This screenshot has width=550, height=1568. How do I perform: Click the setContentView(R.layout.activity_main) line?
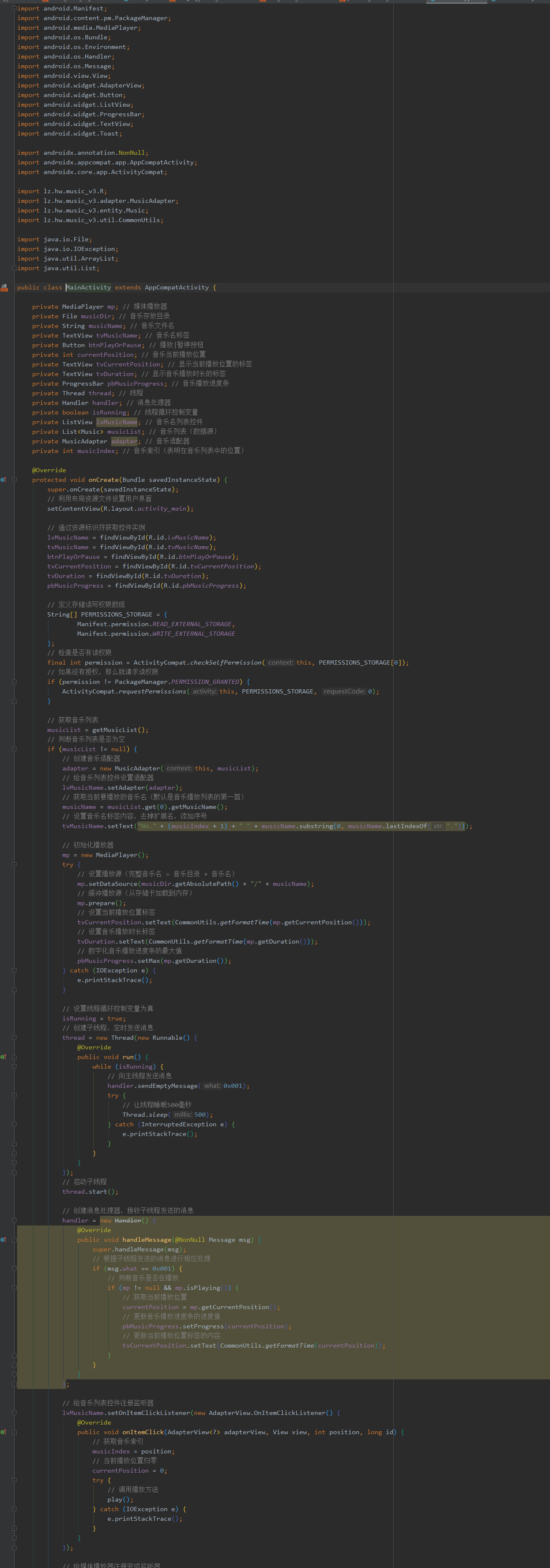pyautogui.click(x=120, y=509)
